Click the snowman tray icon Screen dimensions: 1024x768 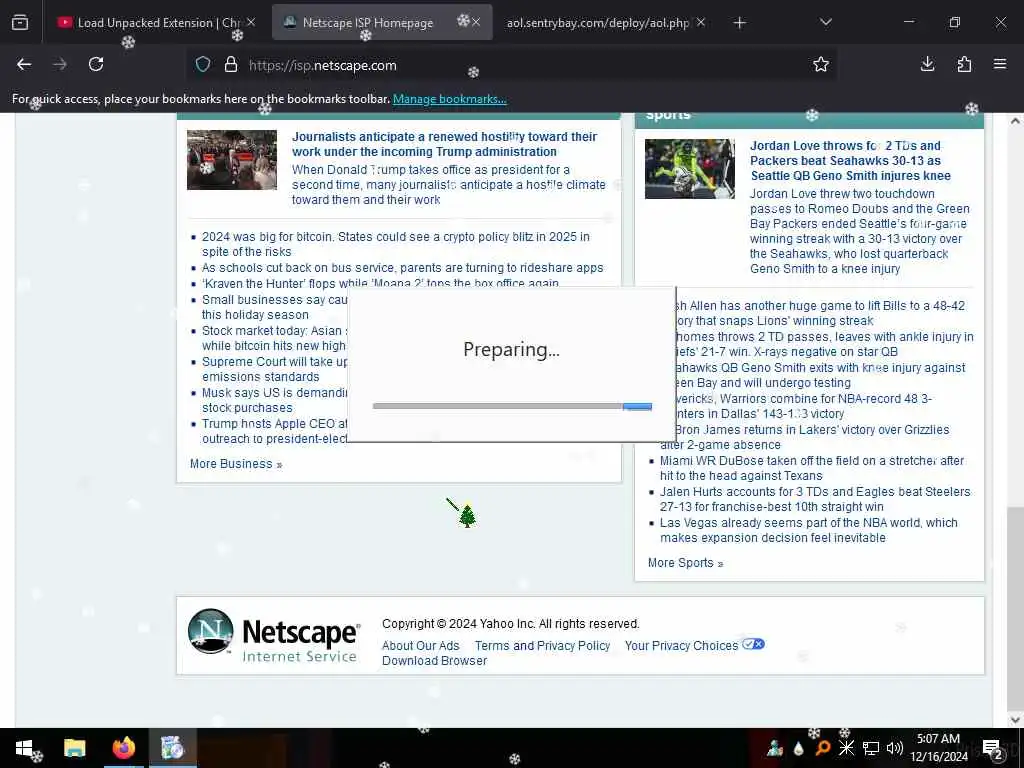tap(775, 748)
